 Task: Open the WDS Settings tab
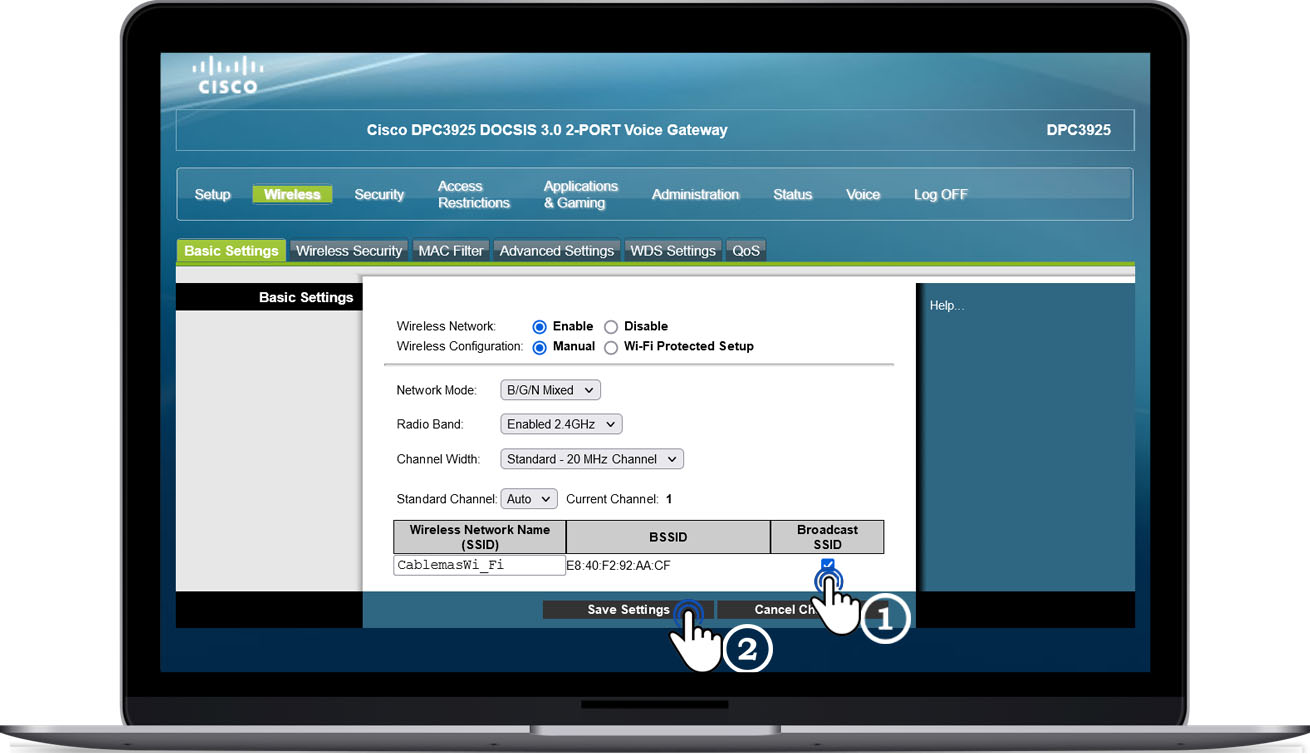[673, 251]
